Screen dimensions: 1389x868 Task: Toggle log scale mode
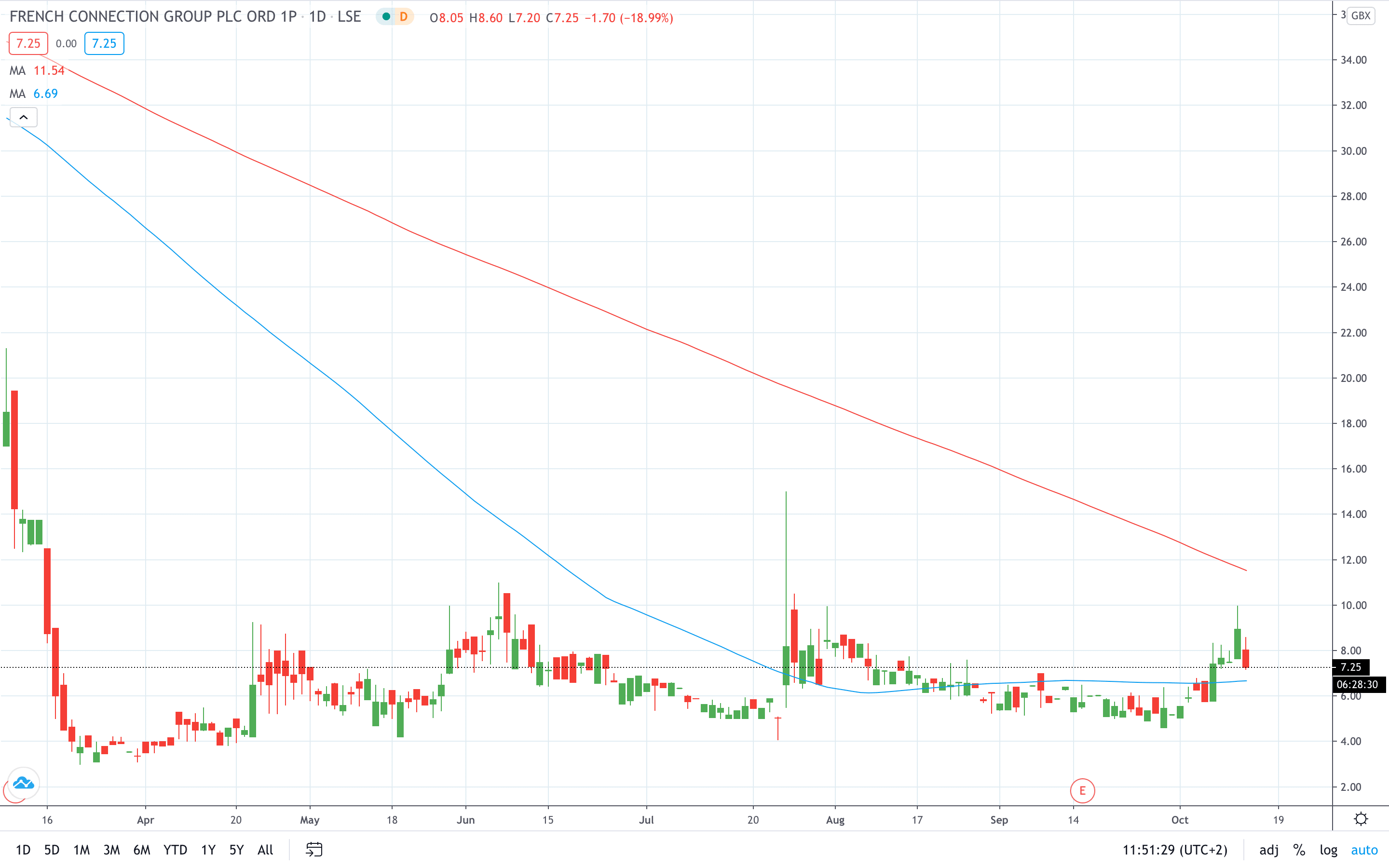1328,850
